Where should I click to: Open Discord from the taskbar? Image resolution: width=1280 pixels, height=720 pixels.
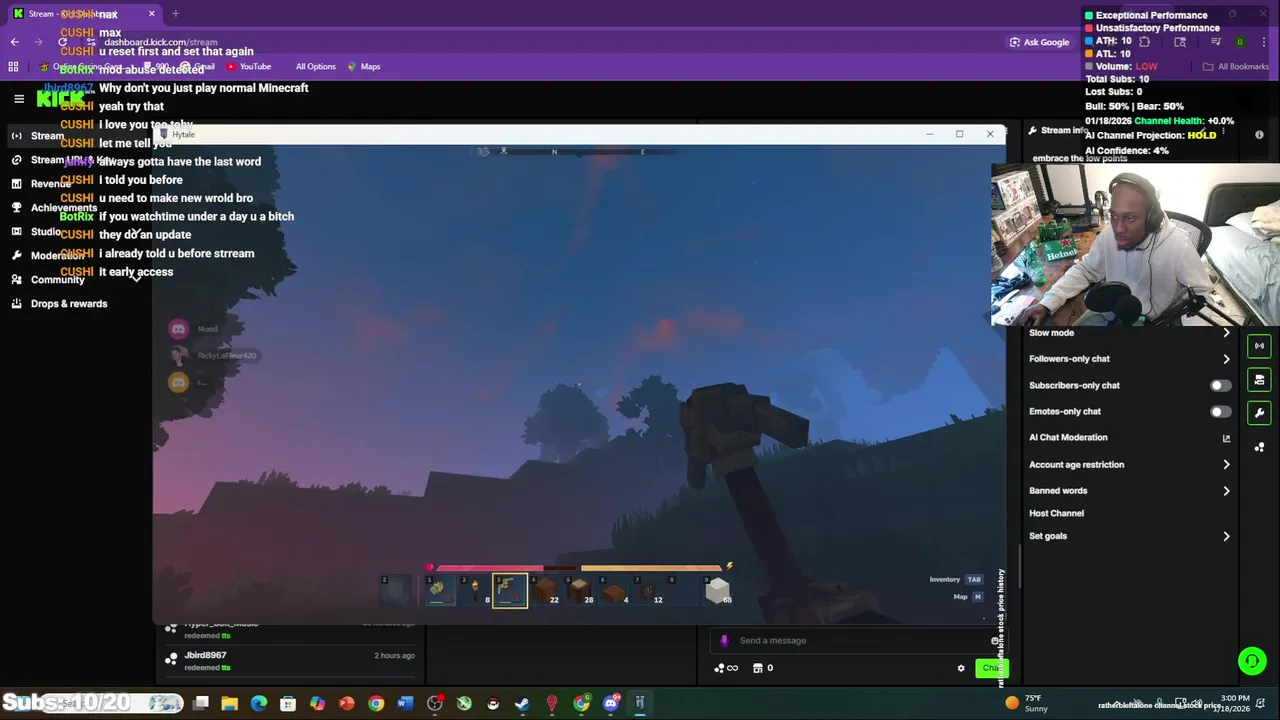[x=610, y=704]
